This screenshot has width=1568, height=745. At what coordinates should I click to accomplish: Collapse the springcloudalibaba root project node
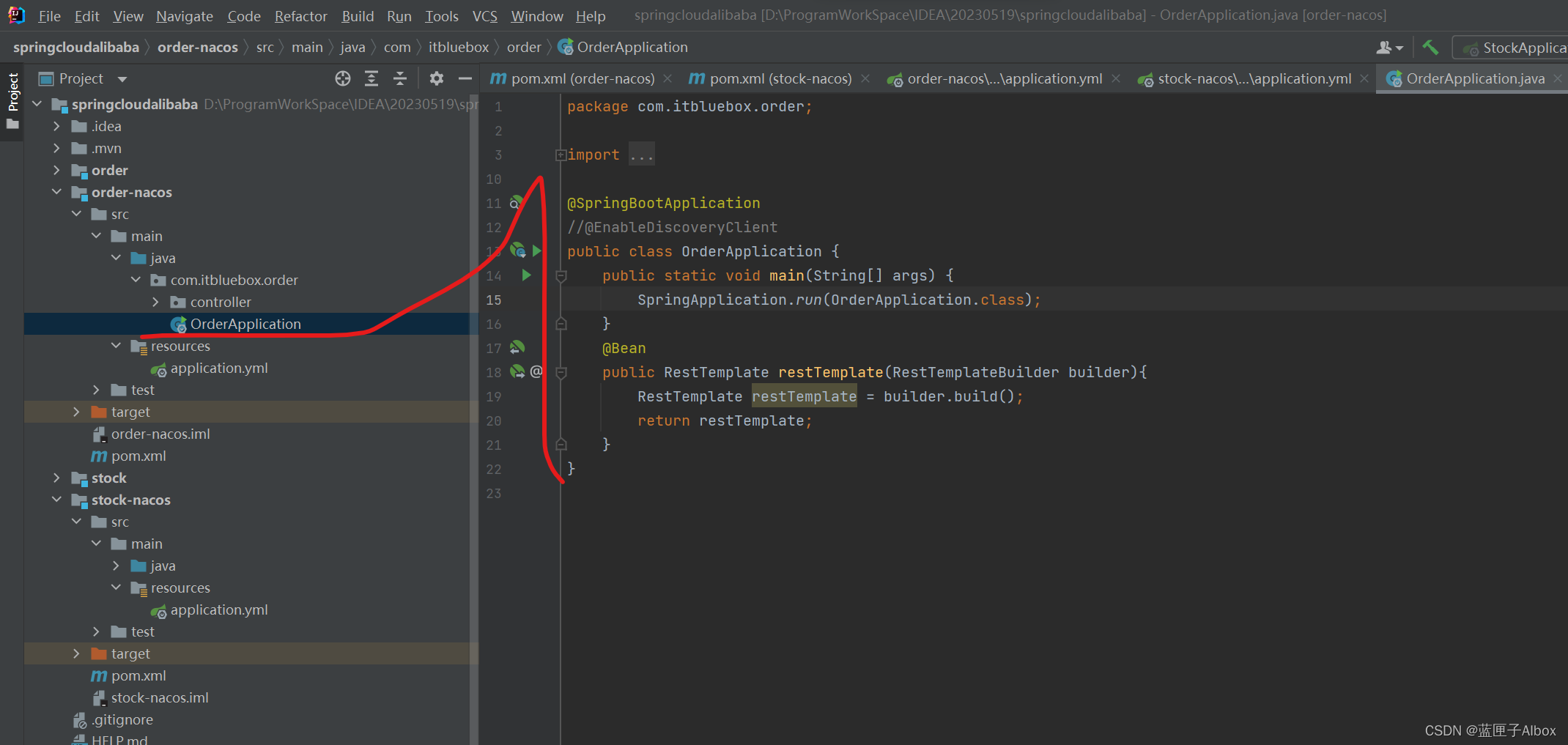click(x=37, y=104)
